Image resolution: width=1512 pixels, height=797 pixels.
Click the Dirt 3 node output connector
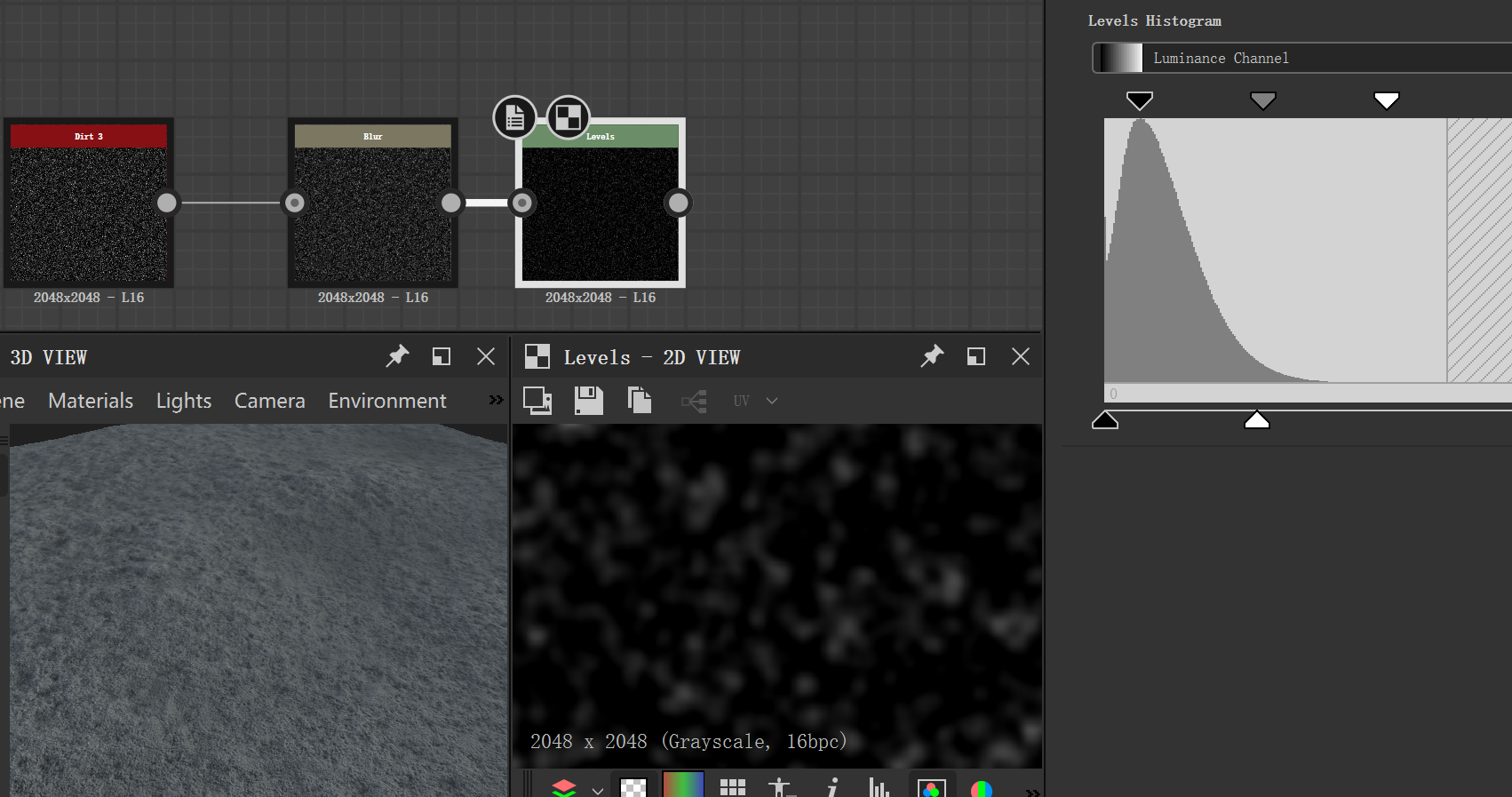pos(167,203)
